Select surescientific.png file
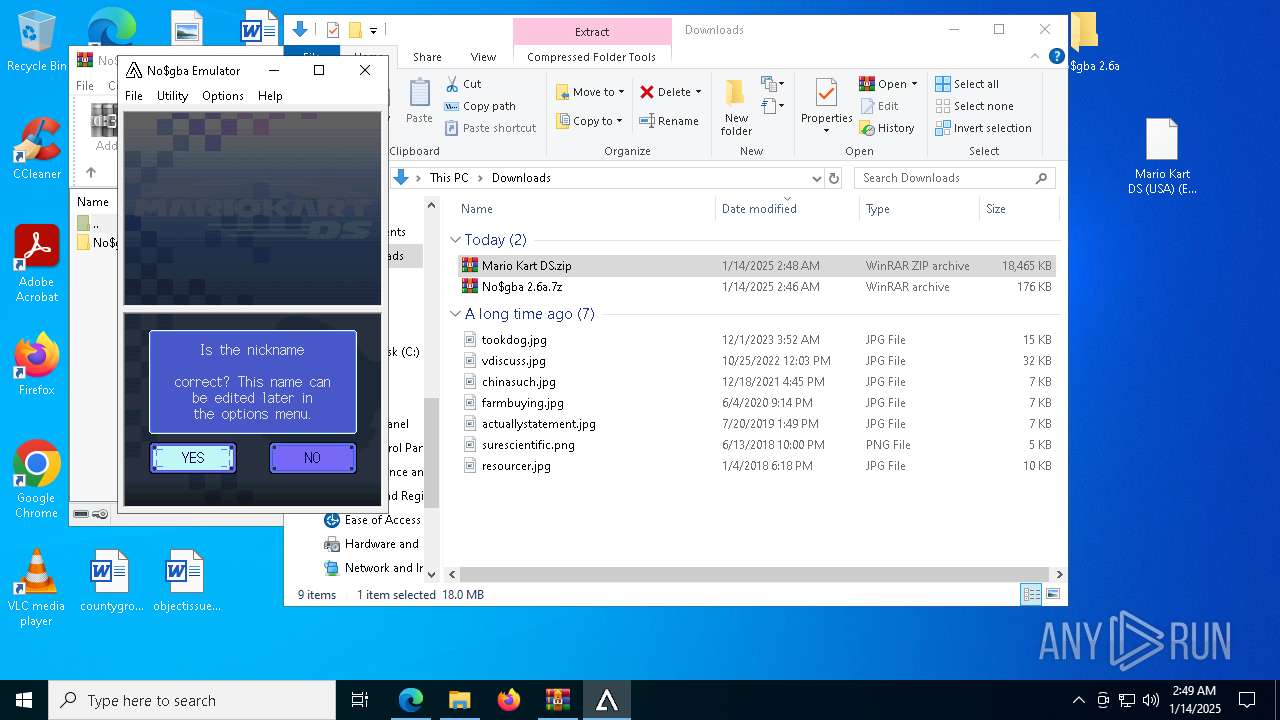 [757, 445]
